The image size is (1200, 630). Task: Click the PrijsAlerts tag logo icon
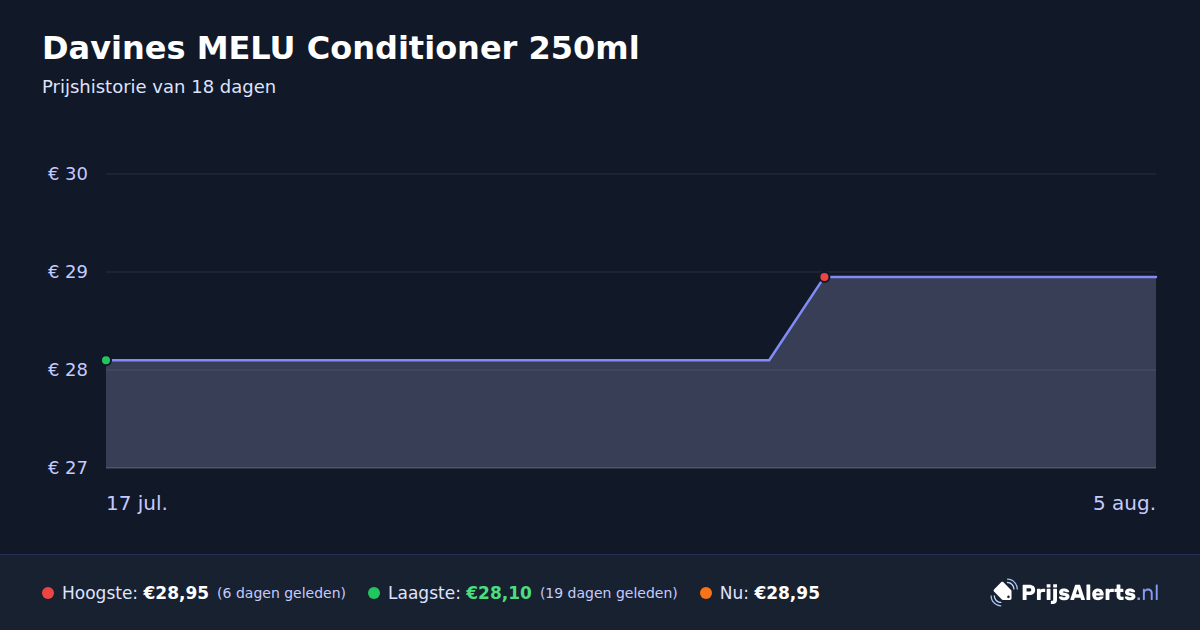(1003, 593)
